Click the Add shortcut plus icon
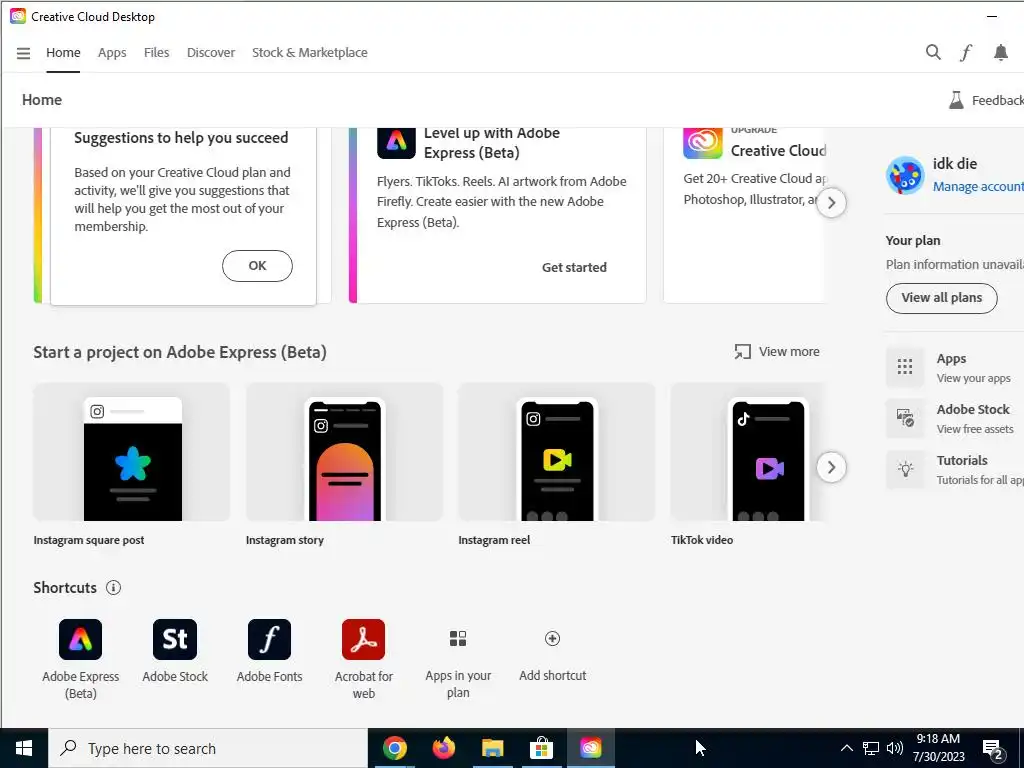The width and height of the screenshot is (1024, 768). (x=552, y=639)
